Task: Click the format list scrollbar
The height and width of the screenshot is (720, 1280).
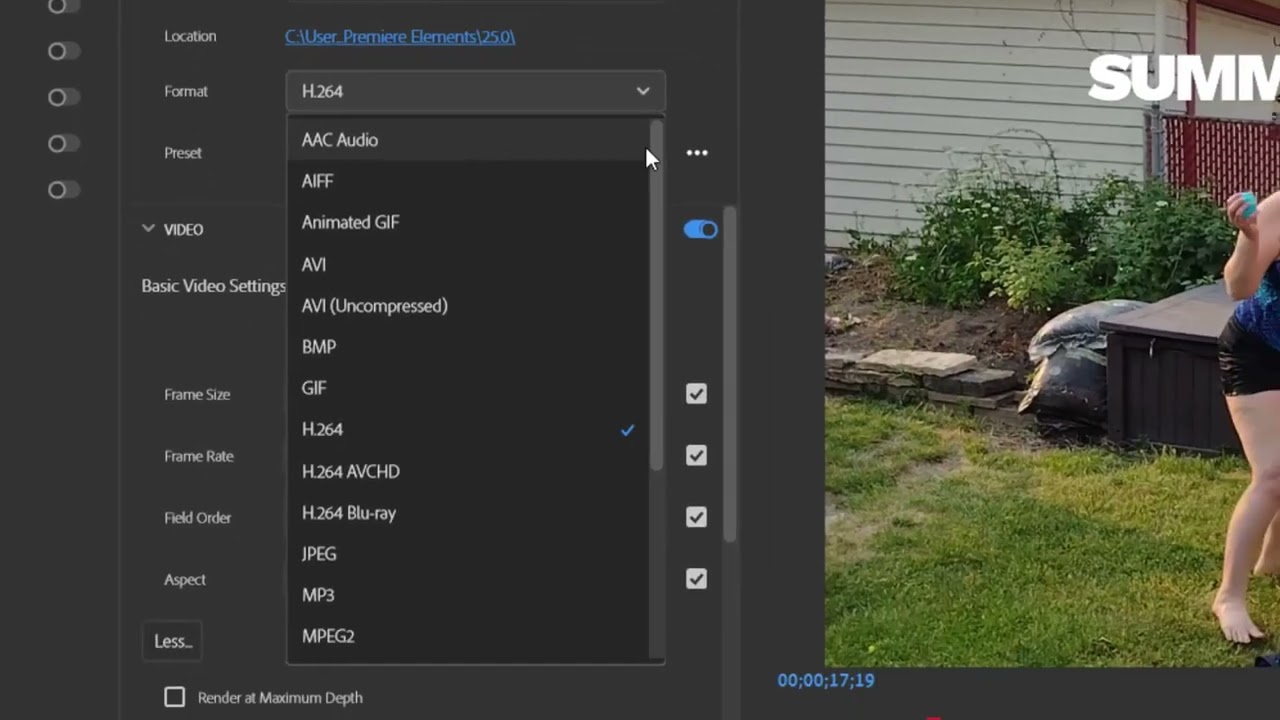Action: 656,295
